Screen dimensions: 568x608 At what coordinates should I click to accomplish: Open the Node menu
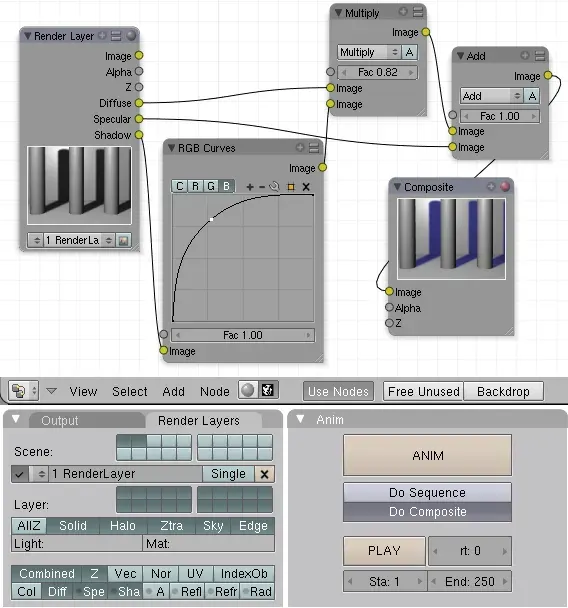215,392
